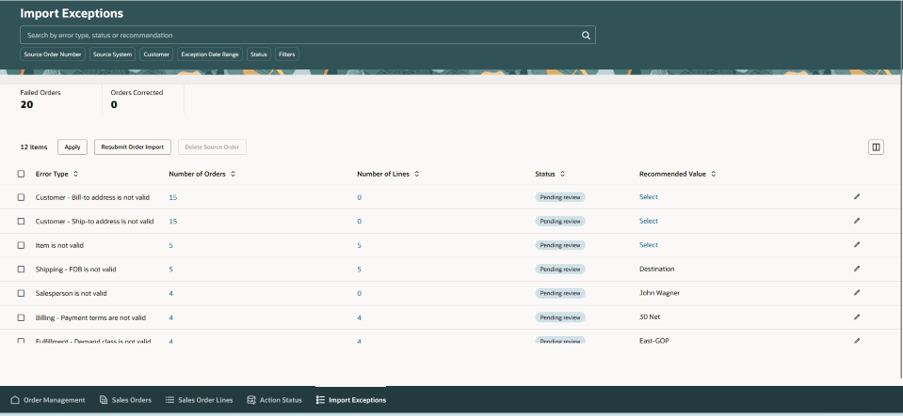903x416 pixels.
Task: Open 4 orders for Salesperson error
Action: 171,293
